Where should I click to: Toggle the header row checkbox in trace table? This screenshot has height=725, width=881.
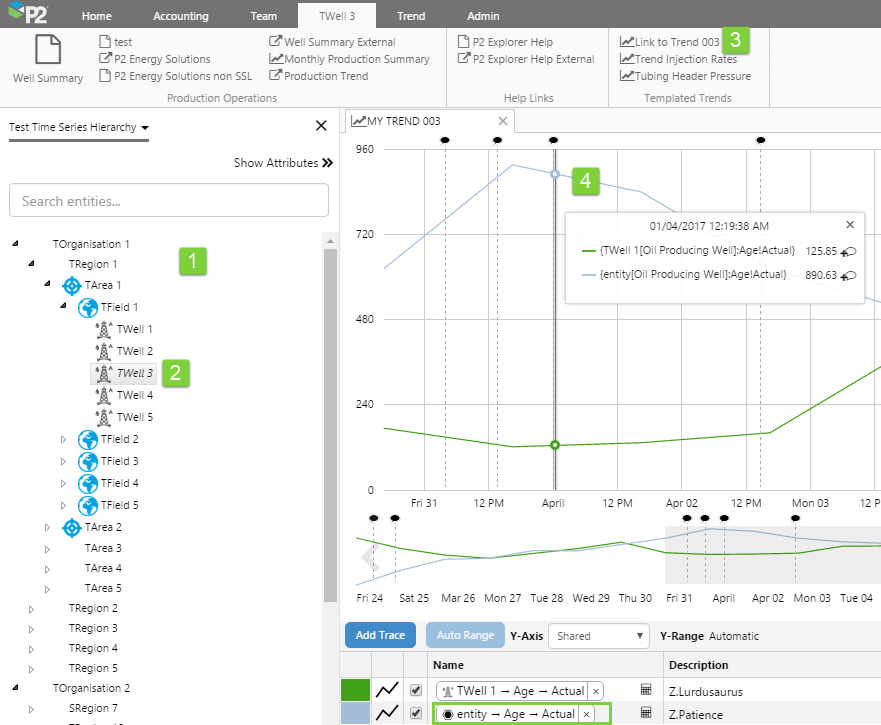(x=416, y=664)
